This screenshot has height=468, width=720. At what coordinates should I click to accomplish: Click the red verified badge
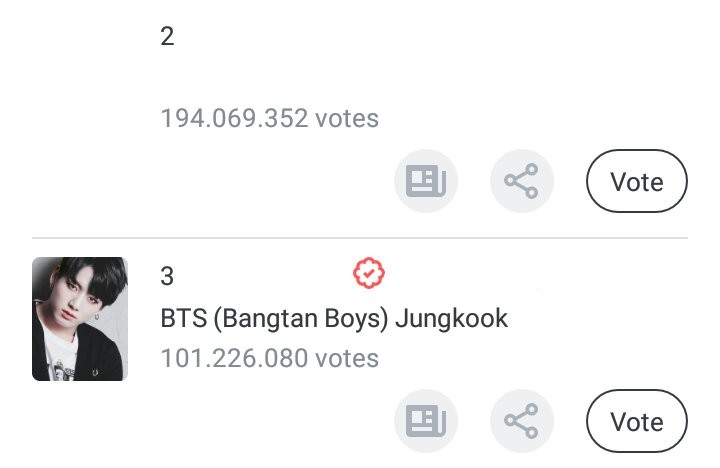[x=370, y=272]
